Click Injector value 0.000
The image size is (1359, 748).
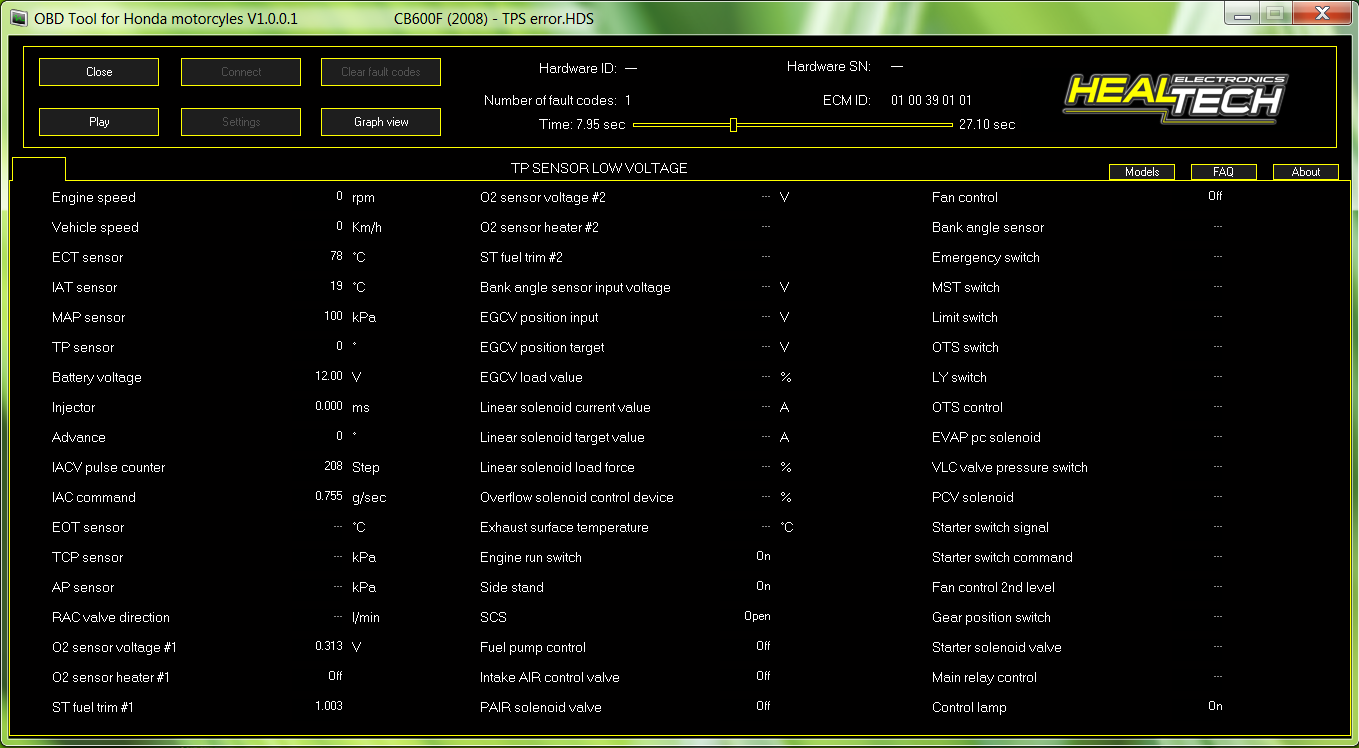tap(329, 406)
